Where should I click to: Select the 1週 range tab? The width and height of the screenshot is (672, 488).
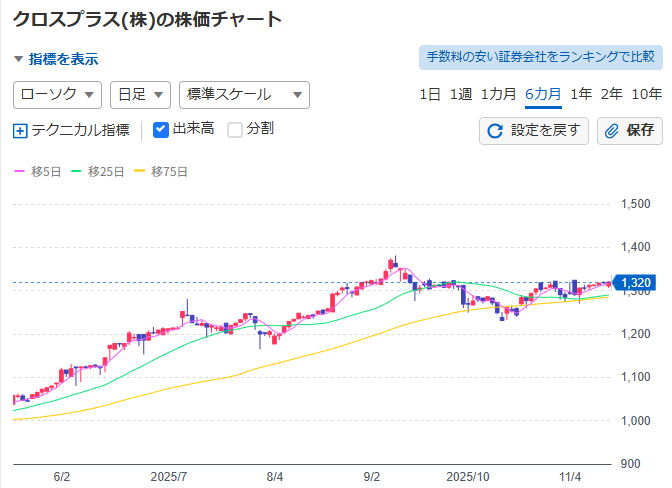point(461,94)
